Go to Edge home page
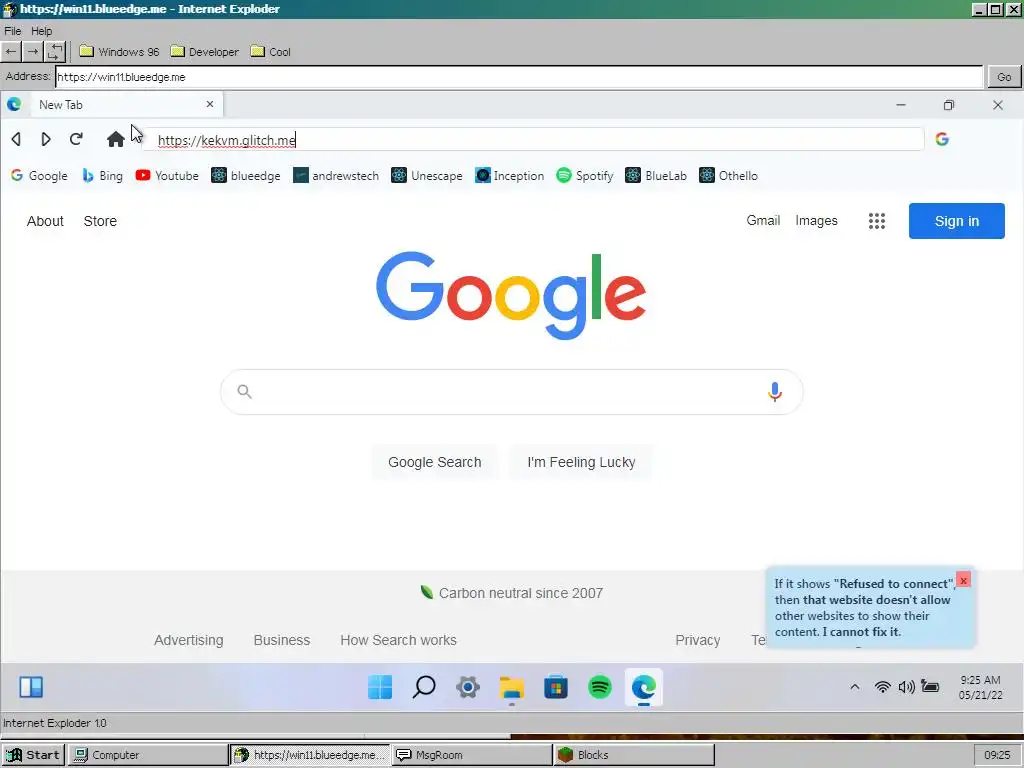The width and height of the screenshot is (1024, 768). coord(116,139)
